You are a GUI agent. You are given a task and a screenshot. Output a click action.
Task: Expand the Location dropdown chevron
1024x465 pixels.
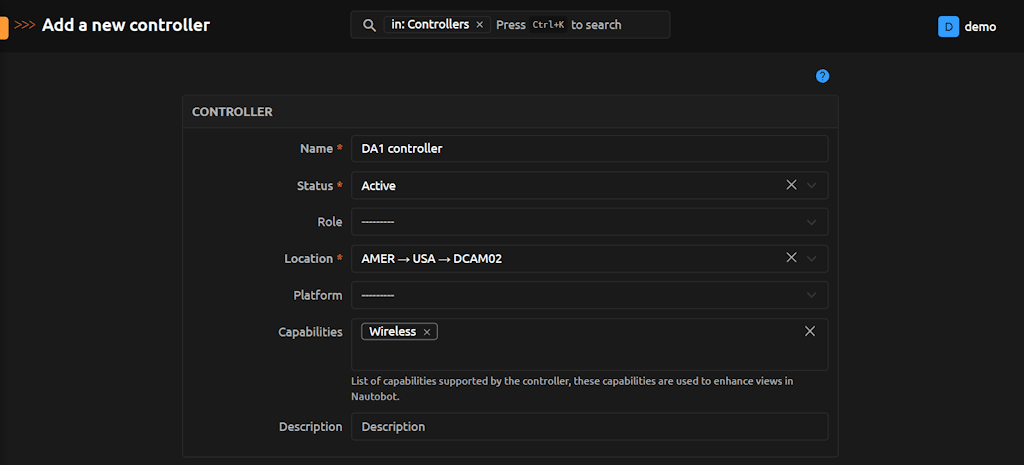[x=812, y=258]
